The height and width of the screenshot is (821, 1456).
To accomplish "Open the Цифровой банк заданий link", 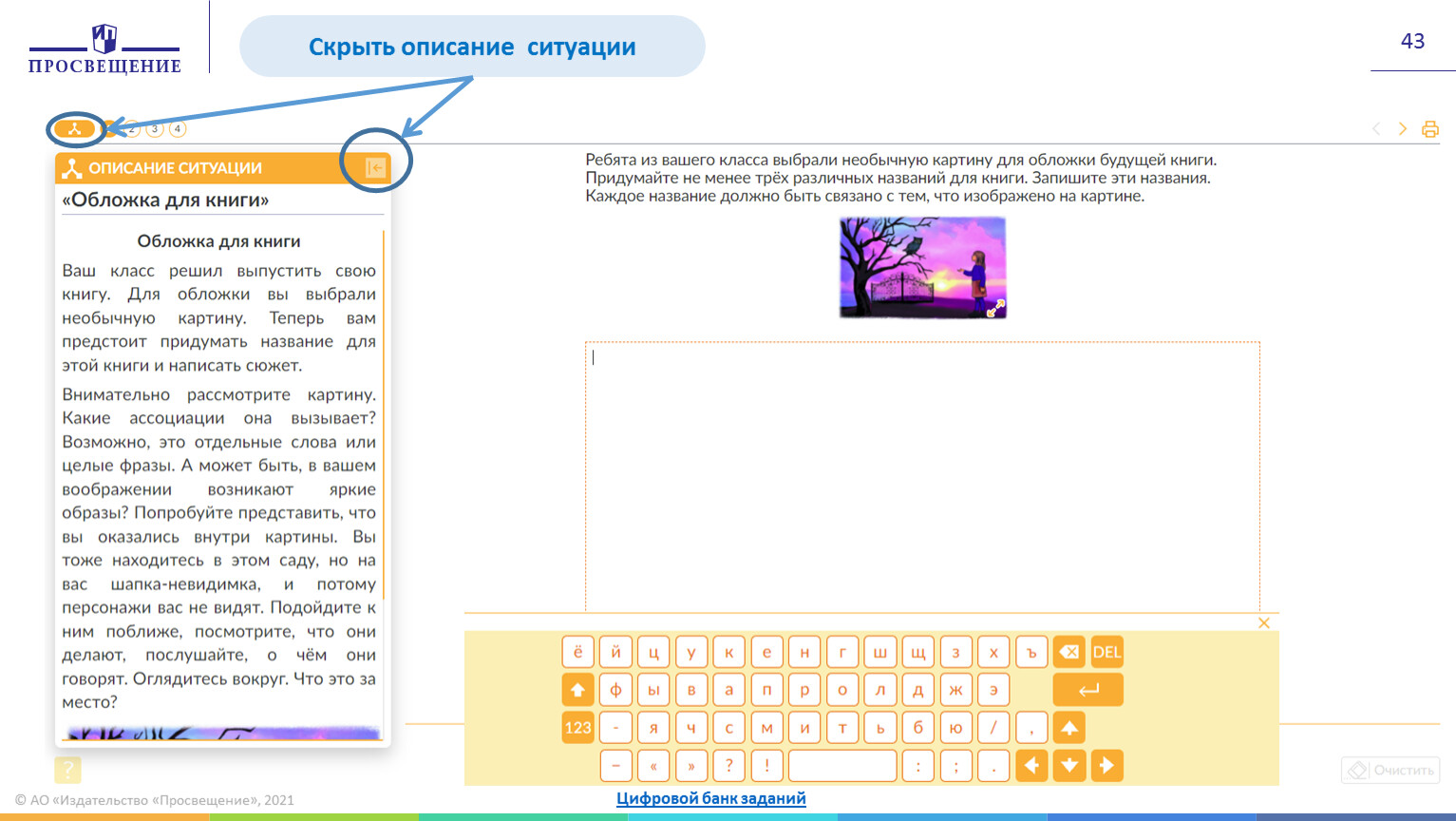I will tap(710, 798).
